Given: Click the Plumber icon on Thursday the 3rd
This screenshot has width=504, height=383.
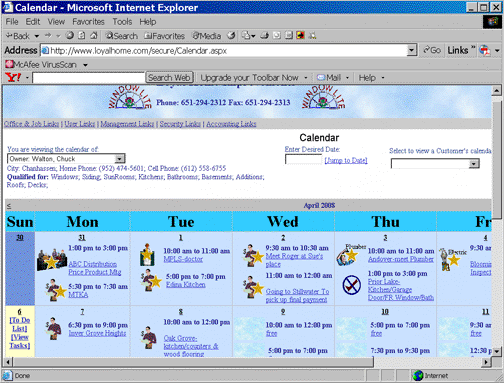Looking at the screenshot, I should (350, 255).
